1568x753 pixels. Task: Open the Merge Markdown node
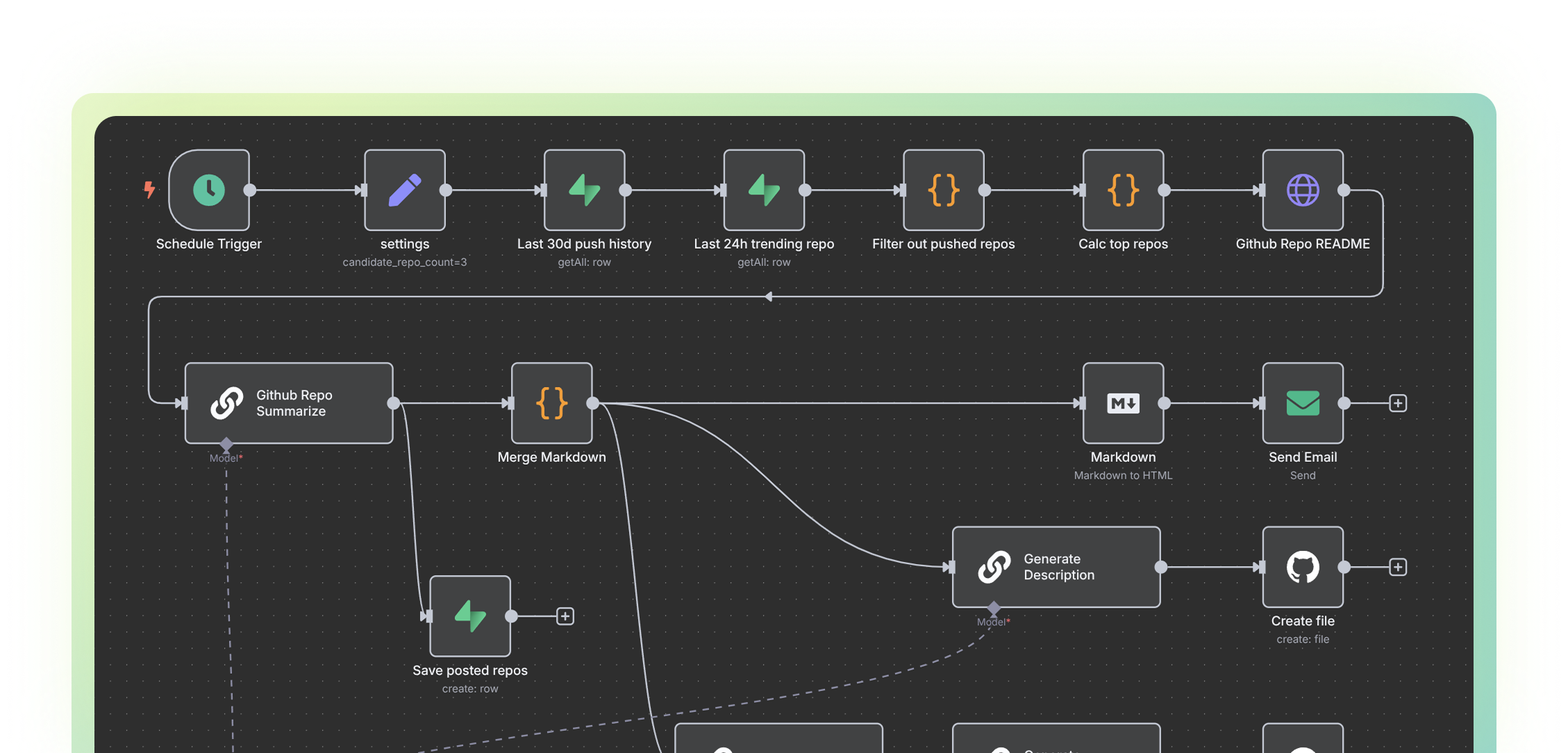click(x=551, y=403)
